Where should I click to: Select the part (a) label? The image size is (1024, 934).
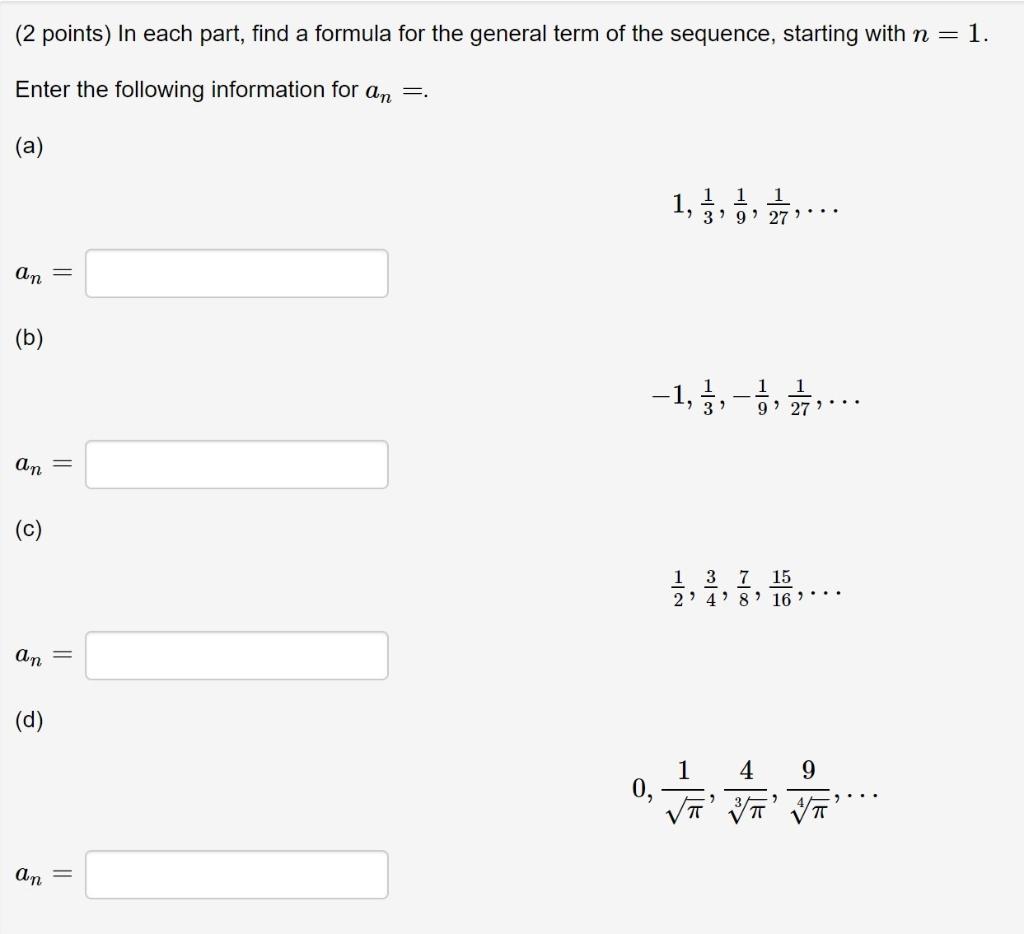pos(29,146)
